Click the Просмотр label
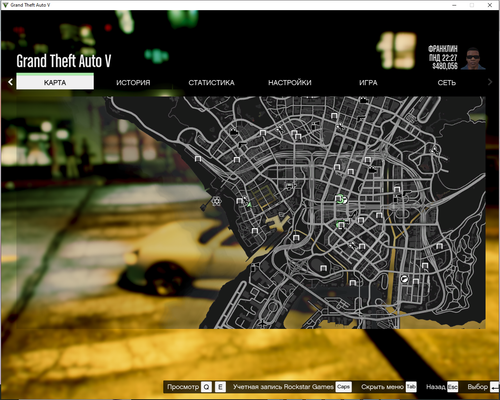This screenshot has width=500, height=400. coord(183,387)
